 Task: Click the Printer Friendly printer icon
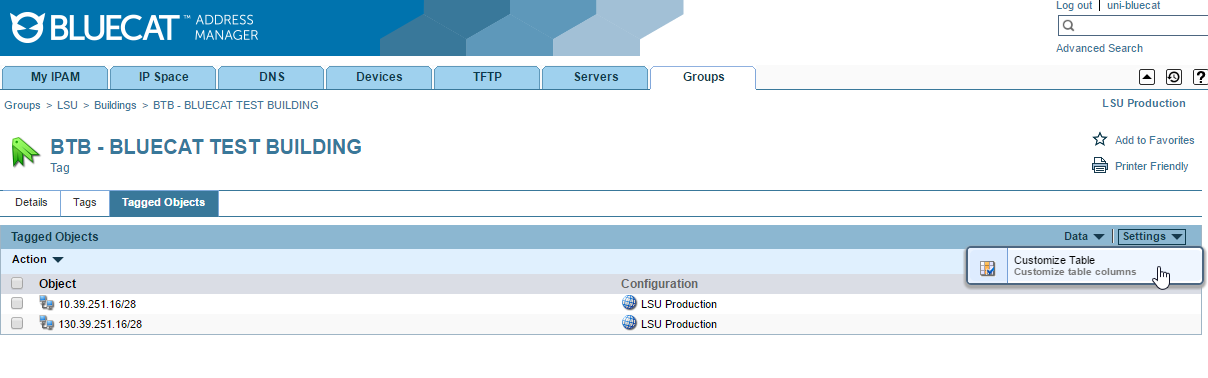[1099, 166]
